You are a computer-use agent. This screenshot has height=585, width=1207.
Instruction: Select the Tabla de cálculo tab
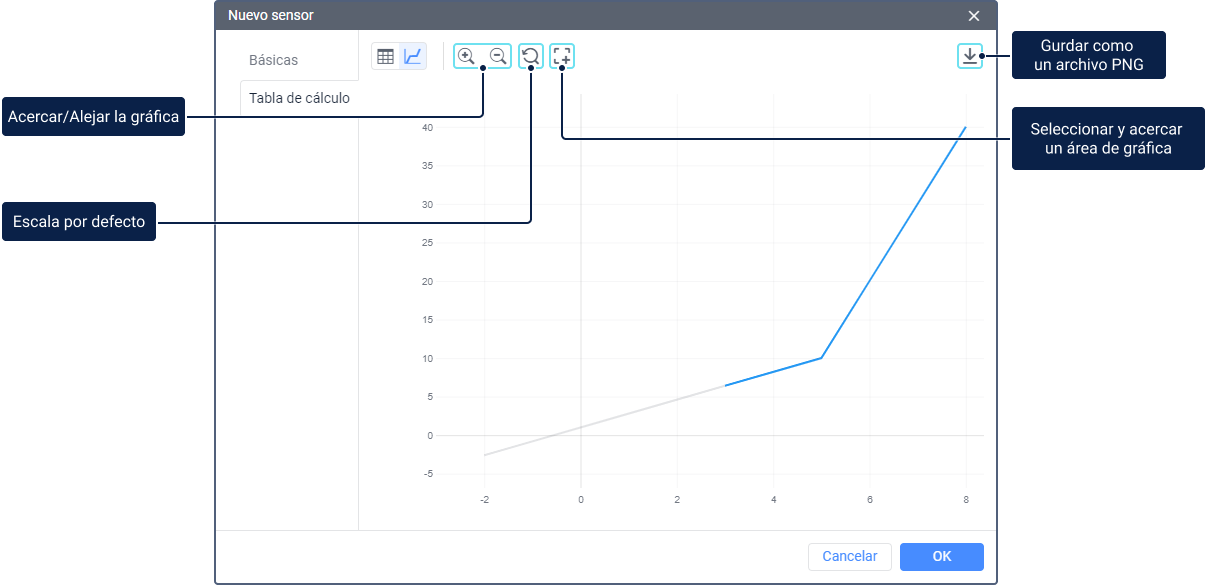(299, 98)
